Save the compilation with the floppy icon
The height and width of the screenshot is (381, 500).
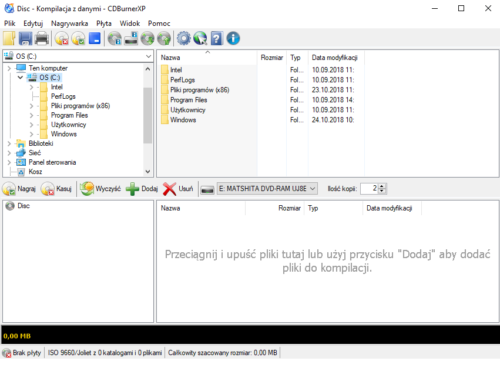pos(25,38)
